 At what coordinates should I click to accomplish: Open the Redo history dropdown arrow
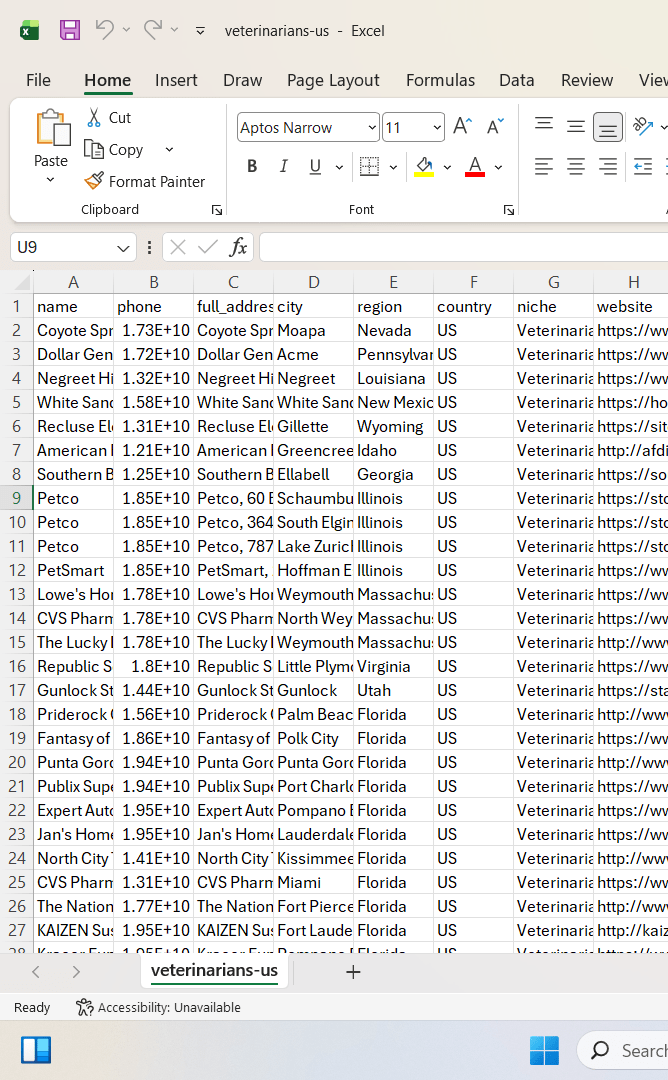[x=174, y=30]
